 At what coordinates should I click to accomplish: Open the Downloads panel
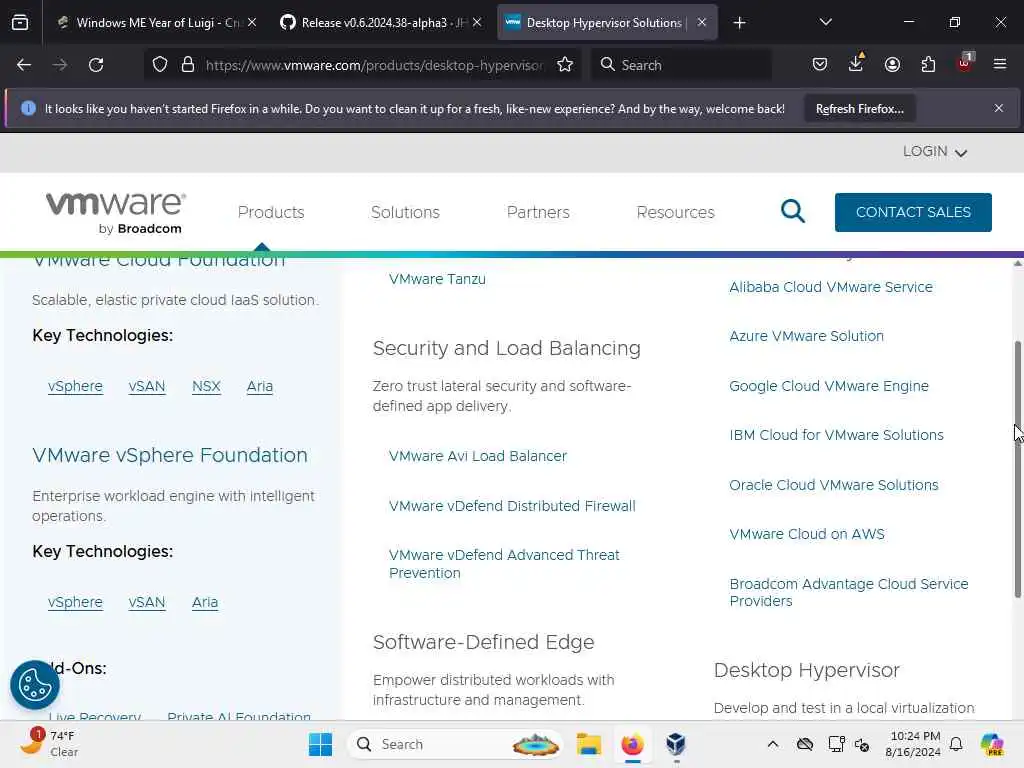tap(856, 63)
